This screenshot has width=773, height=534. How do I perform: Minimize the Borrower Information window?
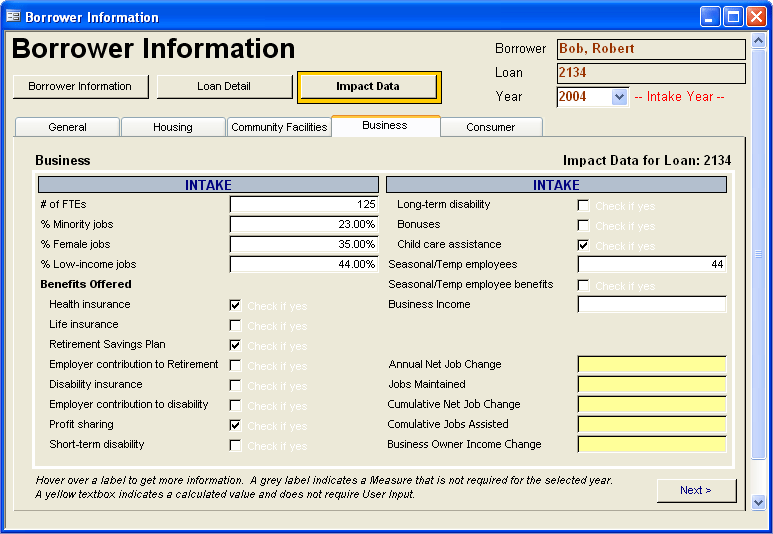711,17
